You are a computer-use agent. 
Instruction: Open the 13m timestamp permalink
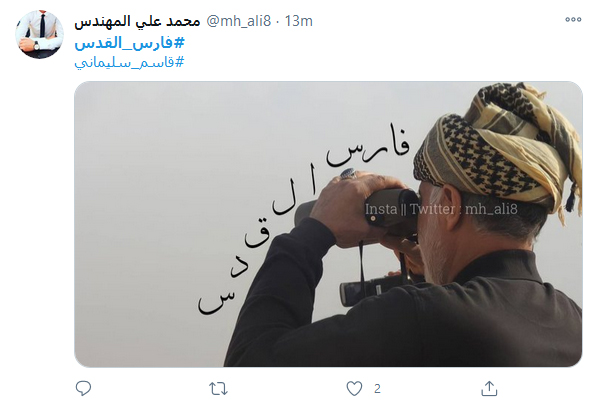tap(298, 21)
